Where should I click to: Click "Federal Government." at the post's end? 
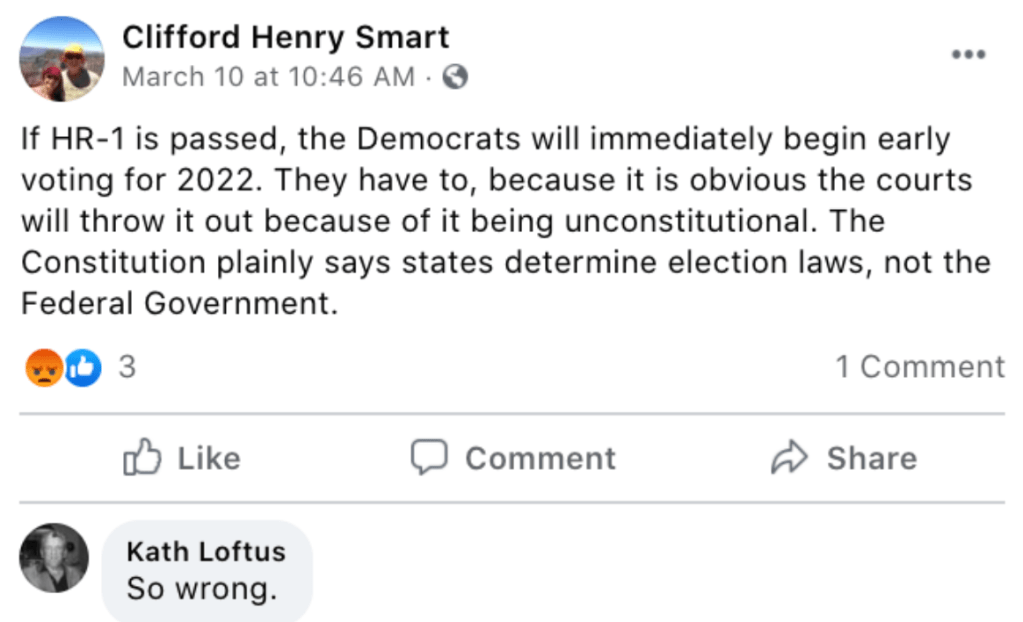pyautogui.click(x=175, y=303)
